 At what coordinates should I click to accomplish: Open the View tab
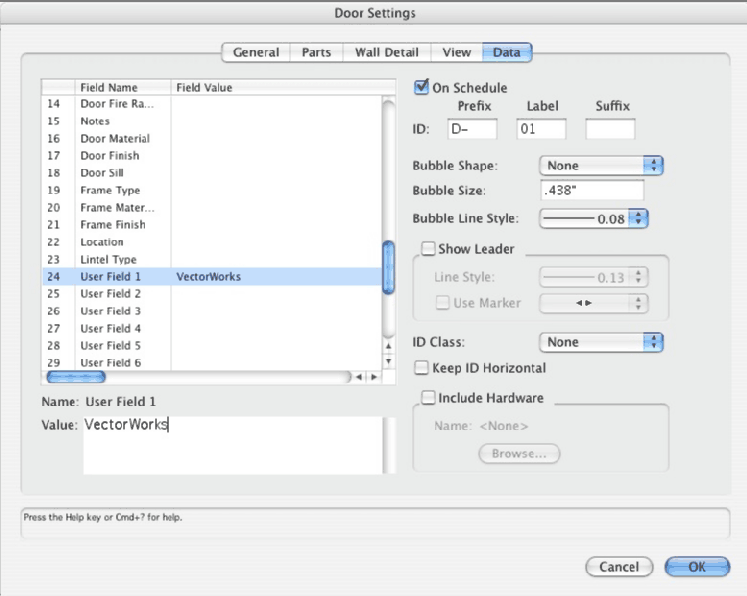click(x=456, y=52)
